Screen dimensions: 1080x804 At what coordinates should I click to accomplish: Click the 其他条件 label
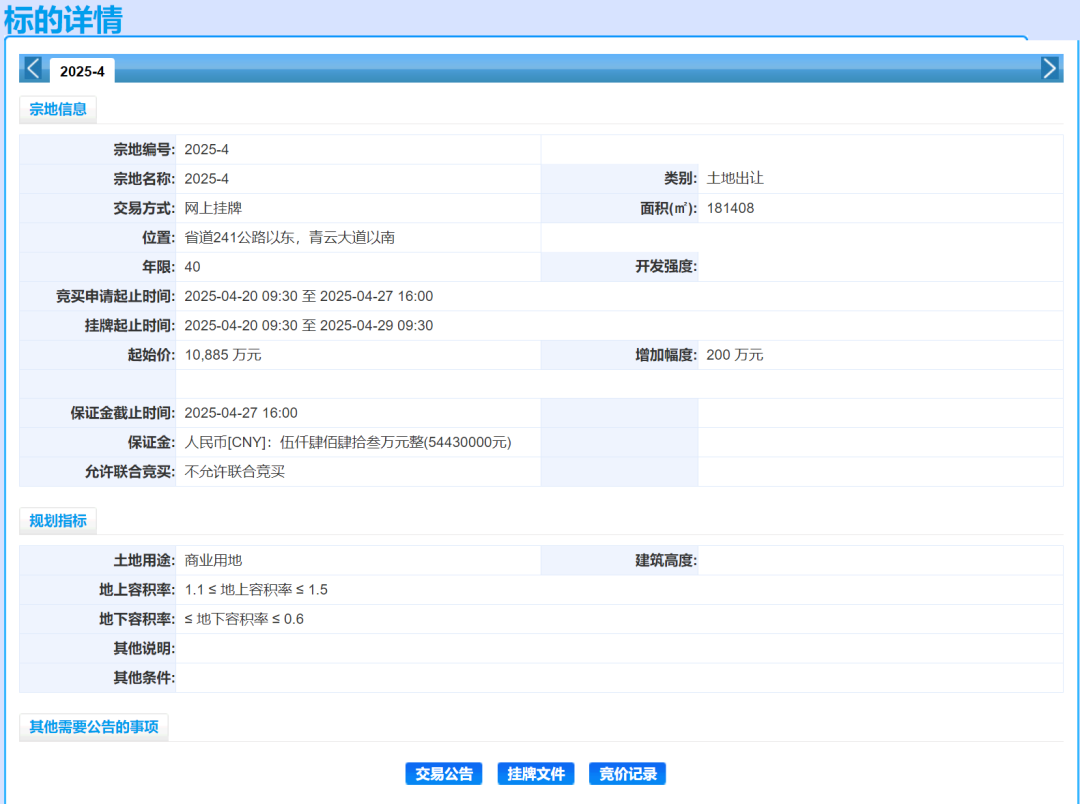coord(144,678)
